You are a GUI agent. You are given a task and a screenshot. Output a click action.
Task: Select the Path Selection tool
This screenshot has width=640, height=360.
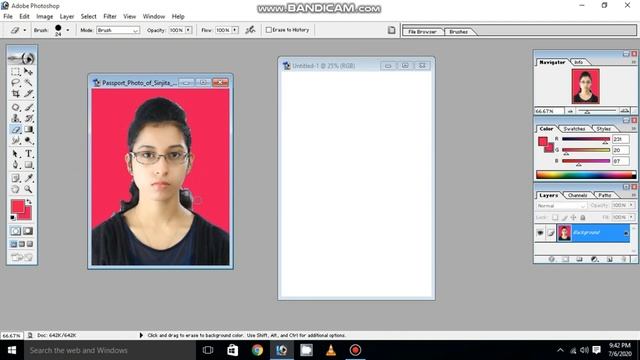tap(16, 154)
